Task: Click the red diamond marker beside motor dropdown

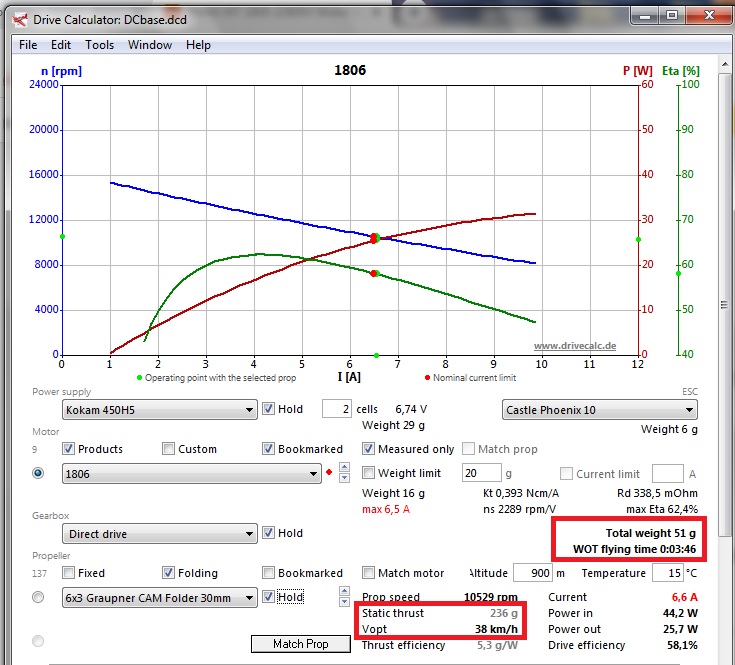Action: 328,472
